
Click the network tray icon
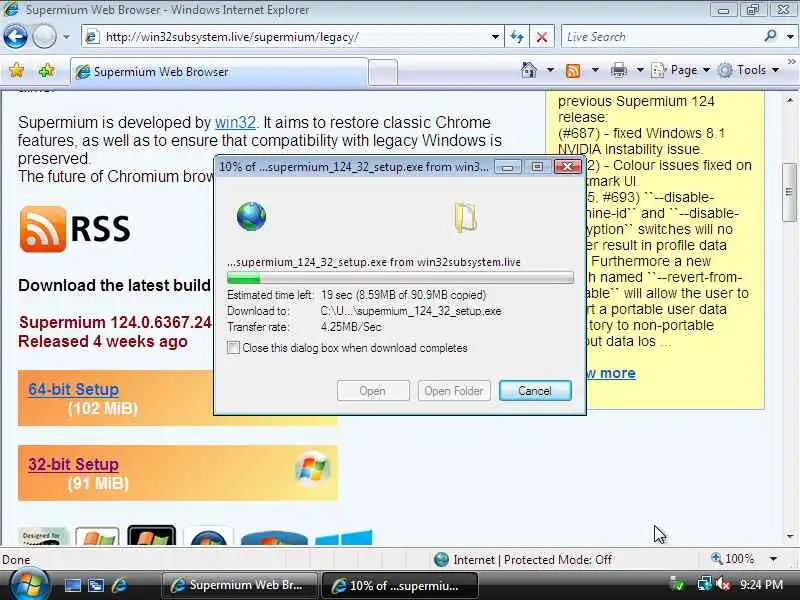704,584
